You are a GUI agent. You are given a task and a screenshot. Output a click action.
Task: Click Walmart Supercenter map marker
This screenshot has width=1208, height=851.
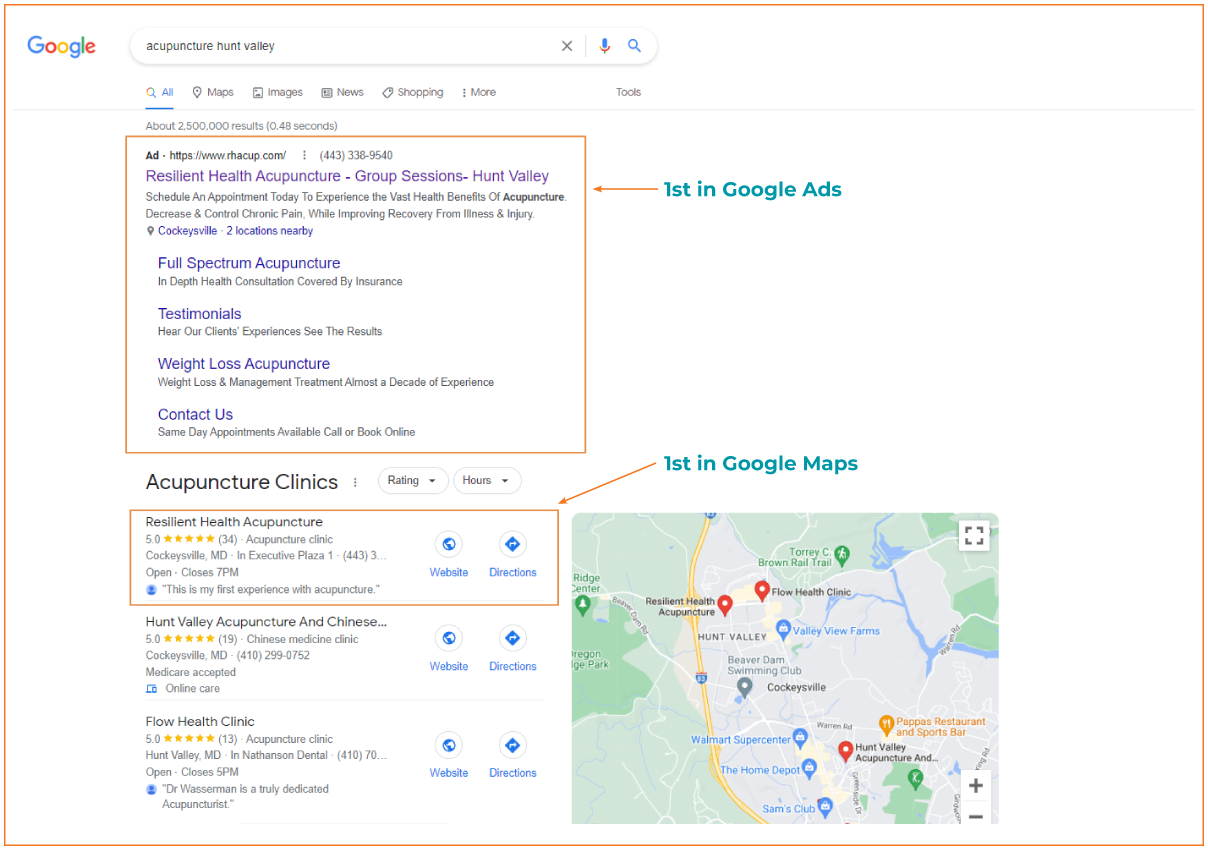799,739
